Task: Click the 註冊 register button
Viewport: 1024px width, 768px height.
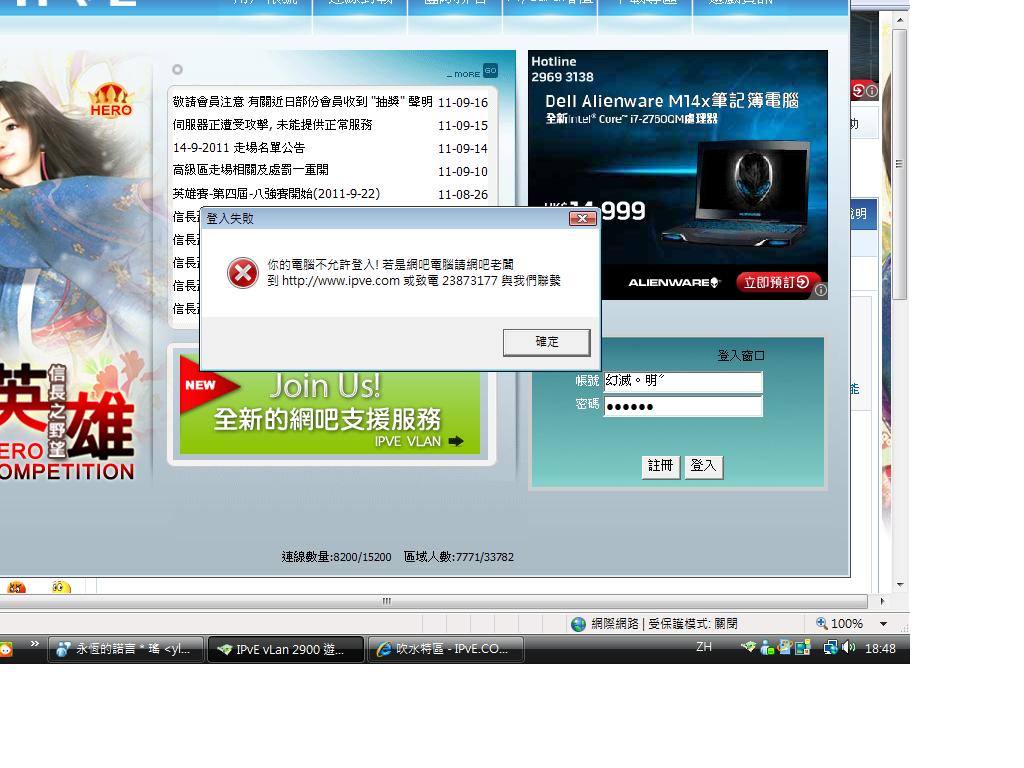Action: click(x=660, y=466)
